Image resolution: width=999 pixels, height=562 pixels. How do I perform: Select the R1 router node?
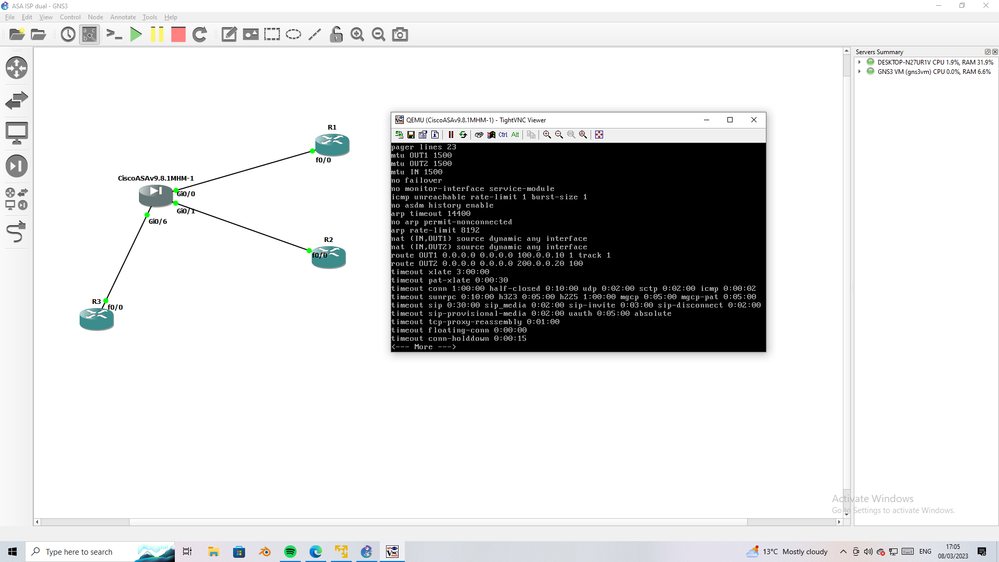pos(332,145)
